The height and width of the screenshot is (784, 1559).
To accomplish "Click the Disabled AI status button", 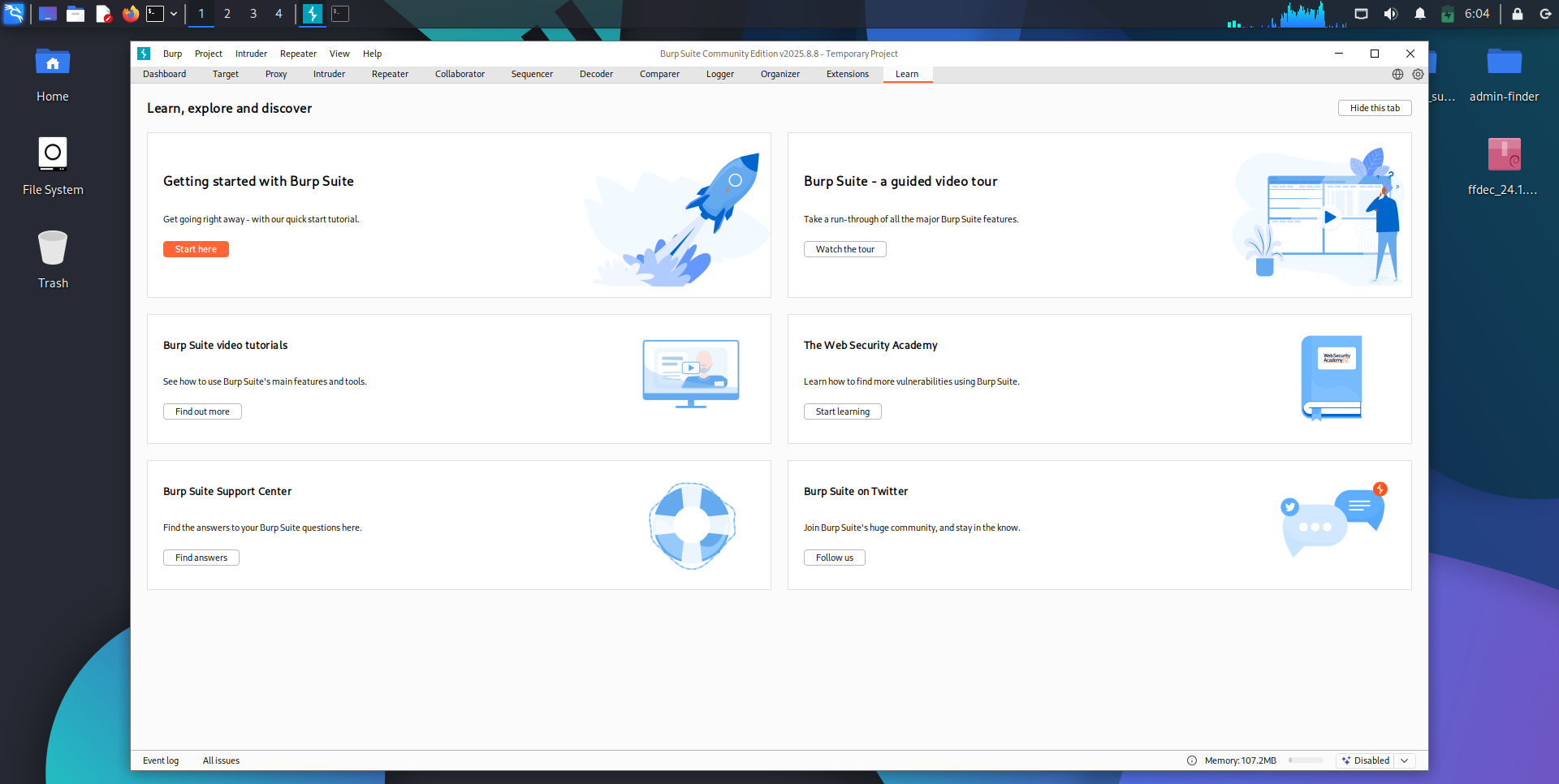I will click(1365, 760).
